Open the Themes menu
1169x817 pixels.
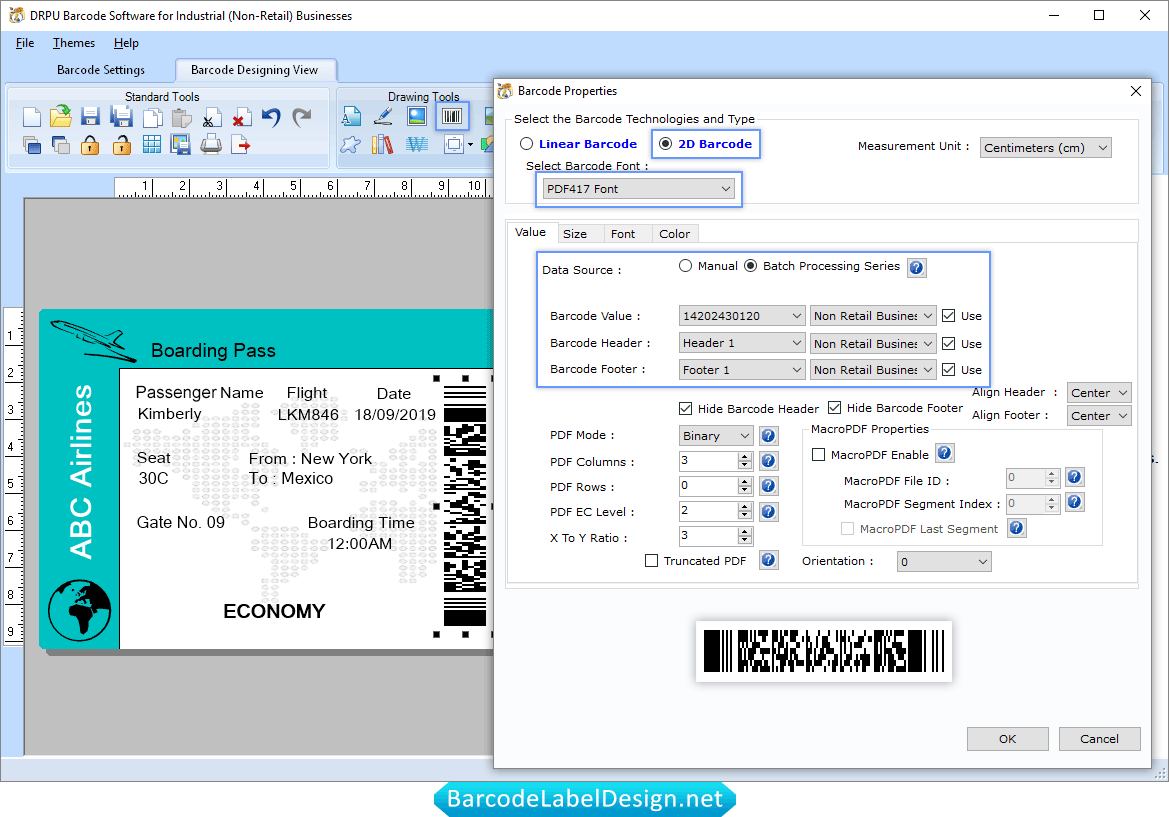click(74, 43)
